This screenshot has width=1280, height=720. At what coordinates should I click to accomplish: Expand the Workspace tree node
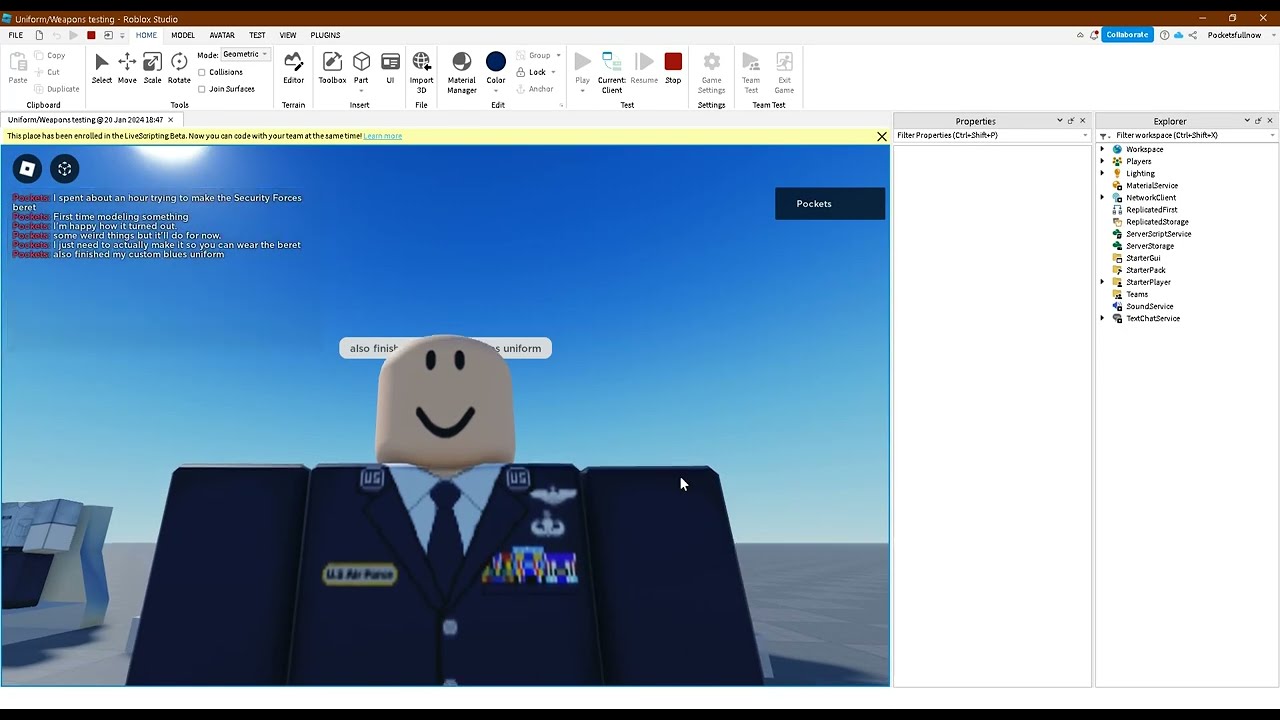[x=1103, y=149]
